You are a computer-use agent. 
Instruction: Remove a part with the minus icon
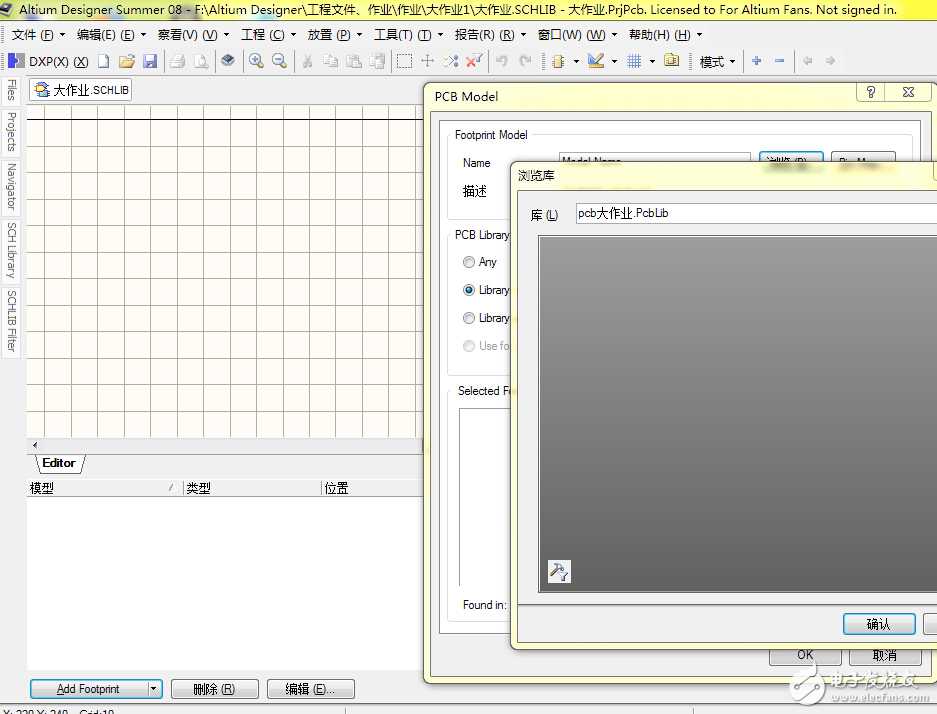(x=779, y=61)
